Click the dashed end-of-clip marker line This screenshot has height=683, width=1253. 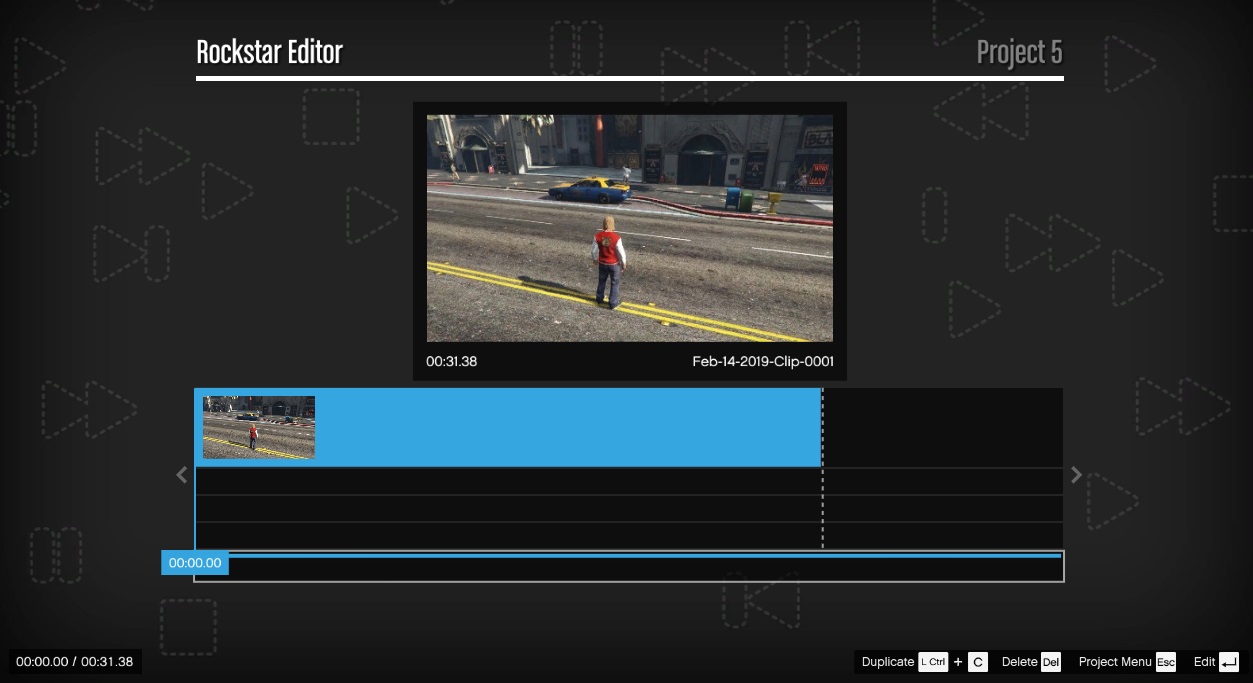coord(822,468)
